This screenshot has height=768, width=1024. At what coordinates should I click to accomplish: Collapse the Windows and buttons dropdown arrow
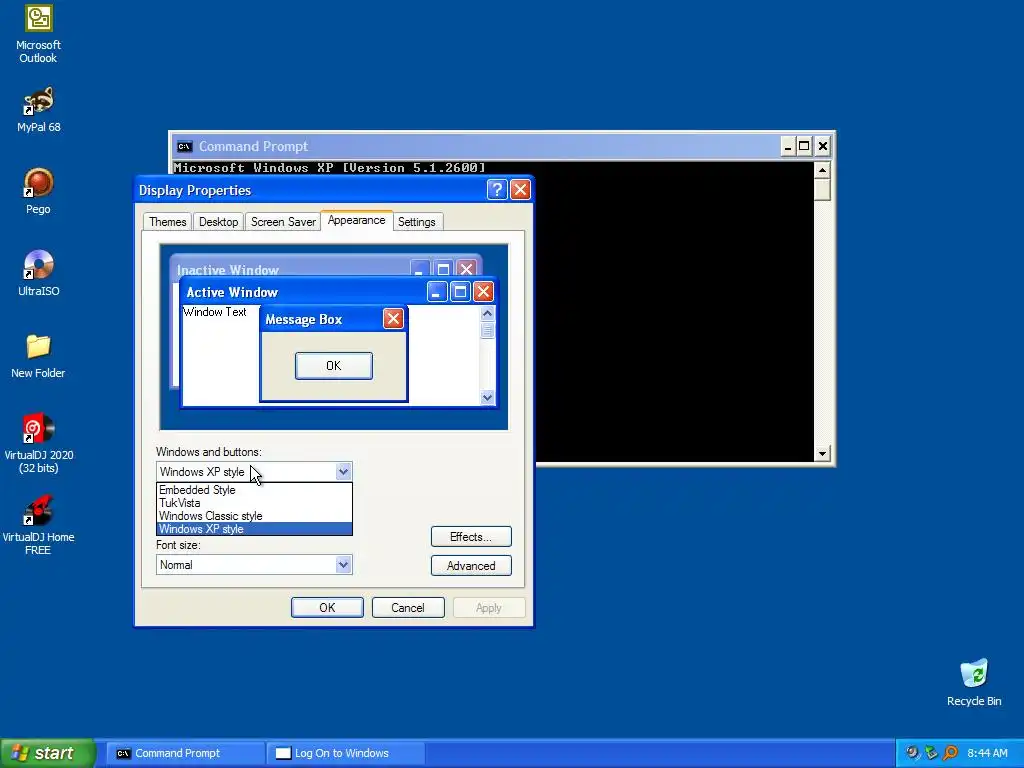click(344, 472)
